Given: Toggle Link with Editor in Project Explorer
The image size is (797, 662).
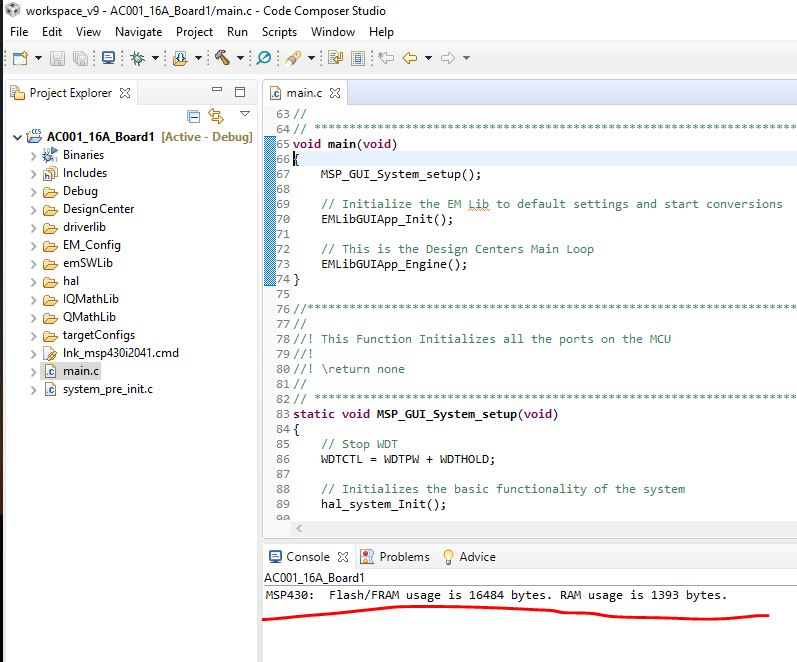Looking at the screenshot, I should point(215,116).
